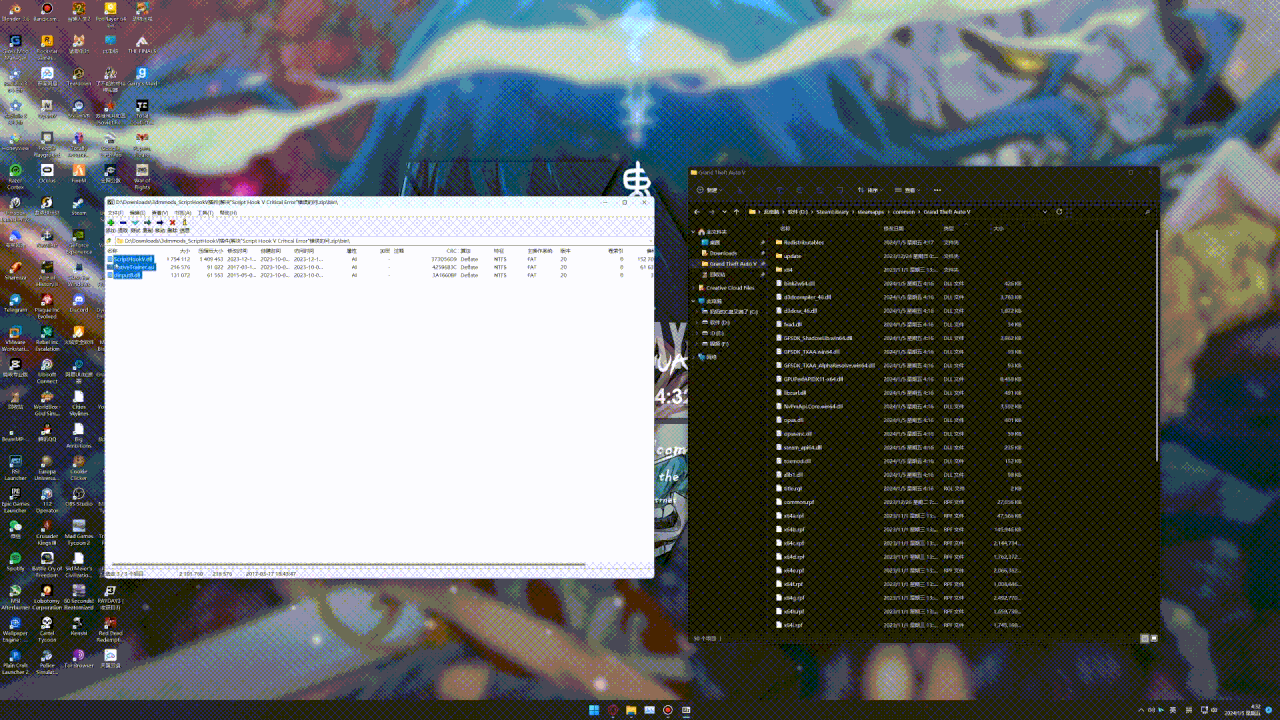Open the View (V) menu in 7-Zip
Screen dimensions: 1280x720
[x=160, y=213]
